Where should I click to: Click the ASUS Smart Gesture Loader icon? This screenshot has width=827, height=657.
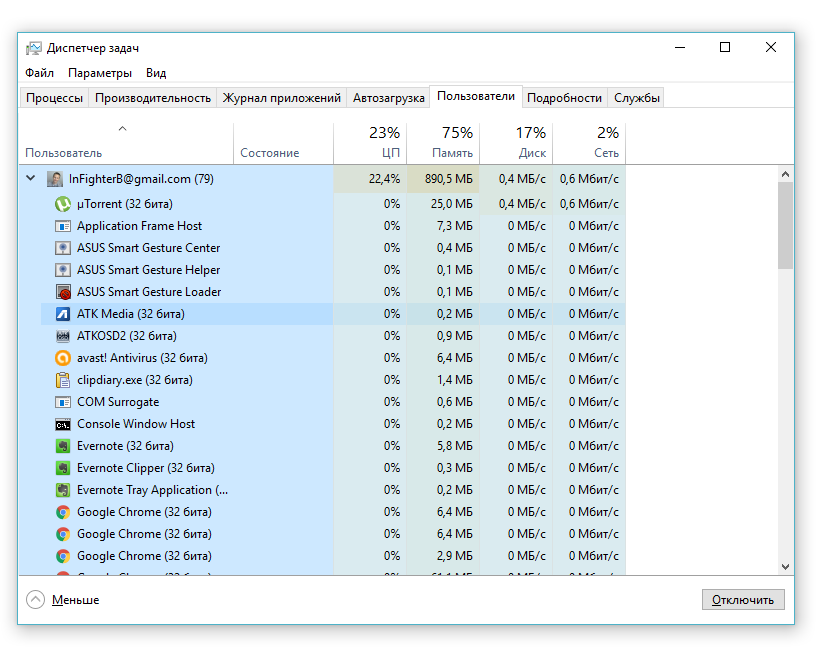63,292
